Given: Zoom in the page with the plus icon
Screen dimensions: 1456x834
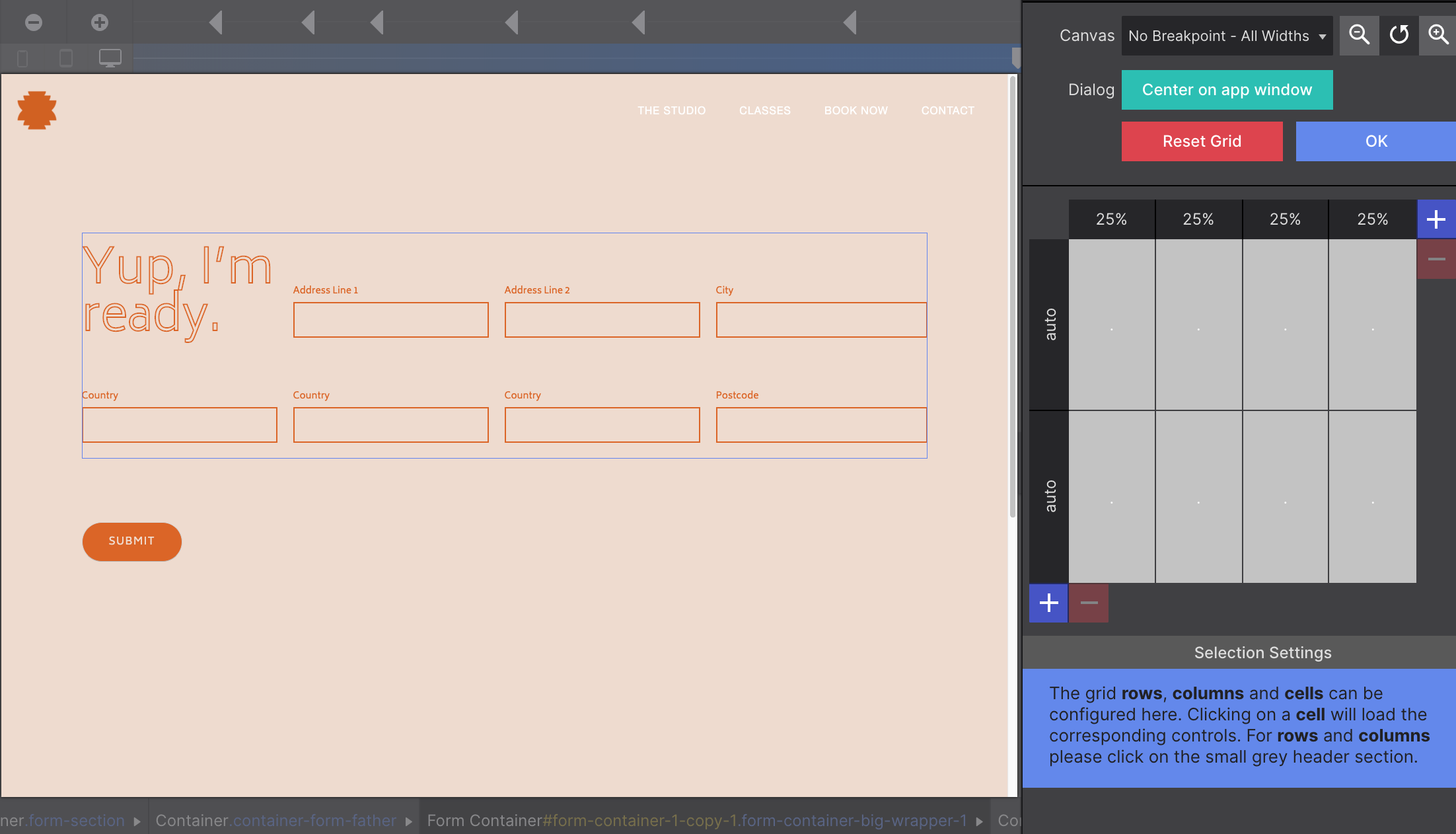Looking at the screenshot, I should 98,22.
